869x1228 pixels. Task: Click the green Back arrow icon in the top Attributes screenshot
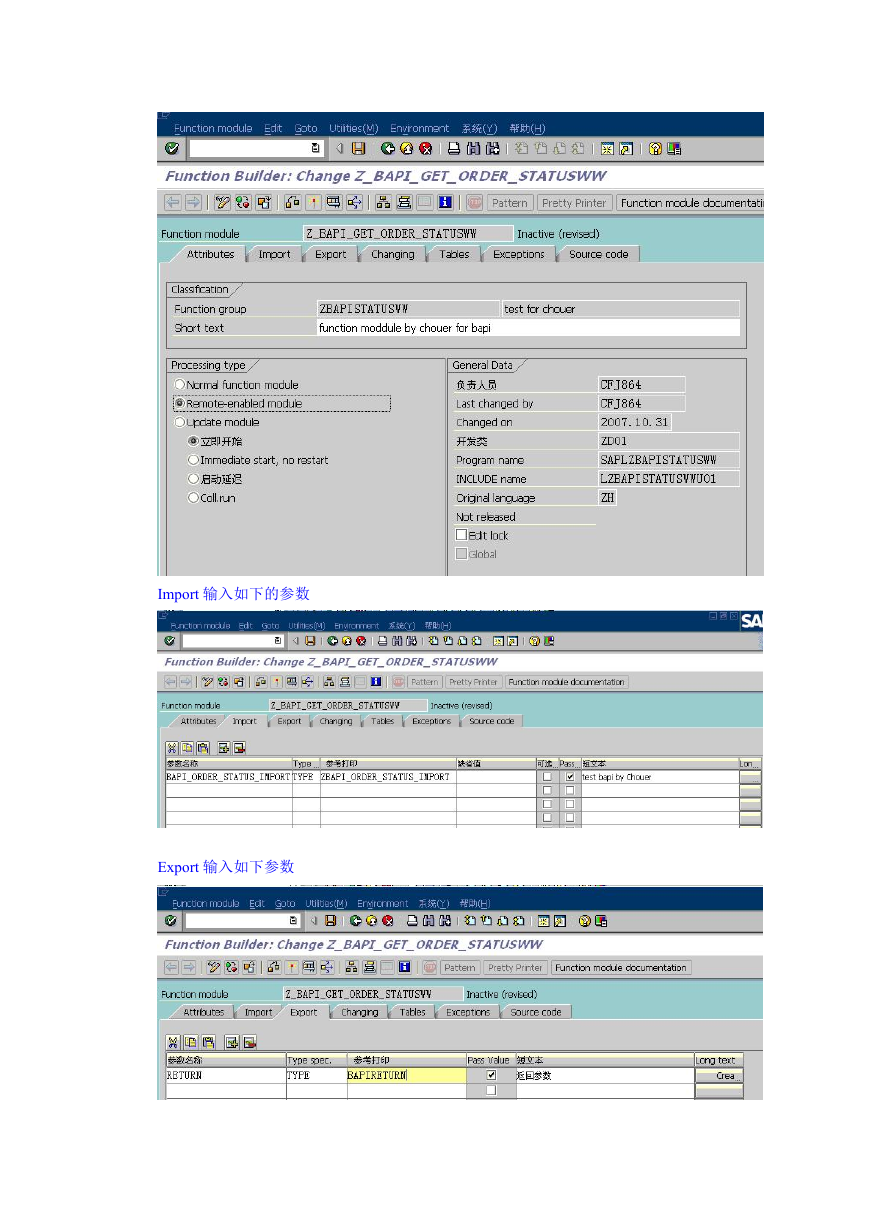387,148
